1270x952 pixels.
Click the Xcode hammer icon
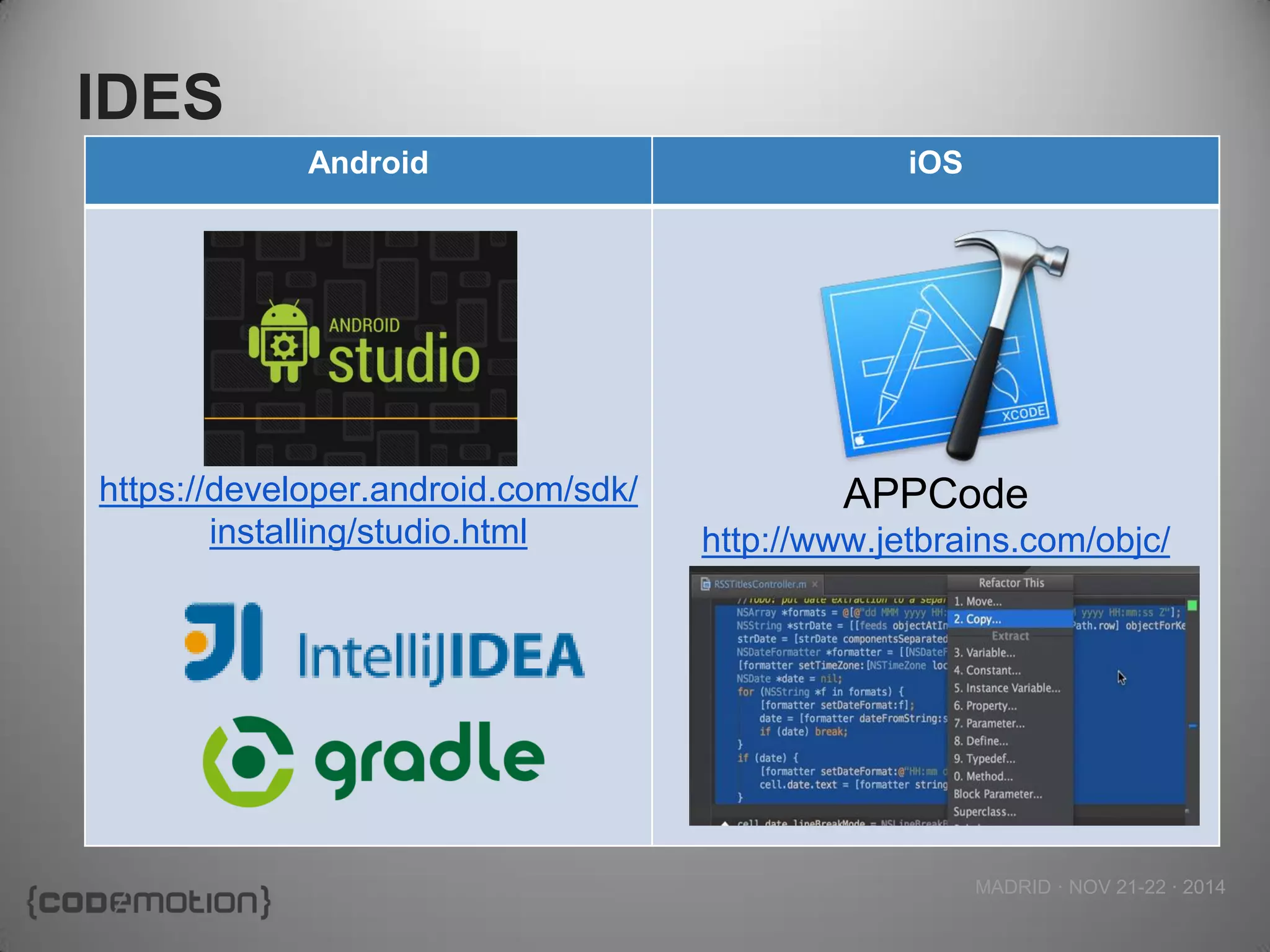[944, 345]
